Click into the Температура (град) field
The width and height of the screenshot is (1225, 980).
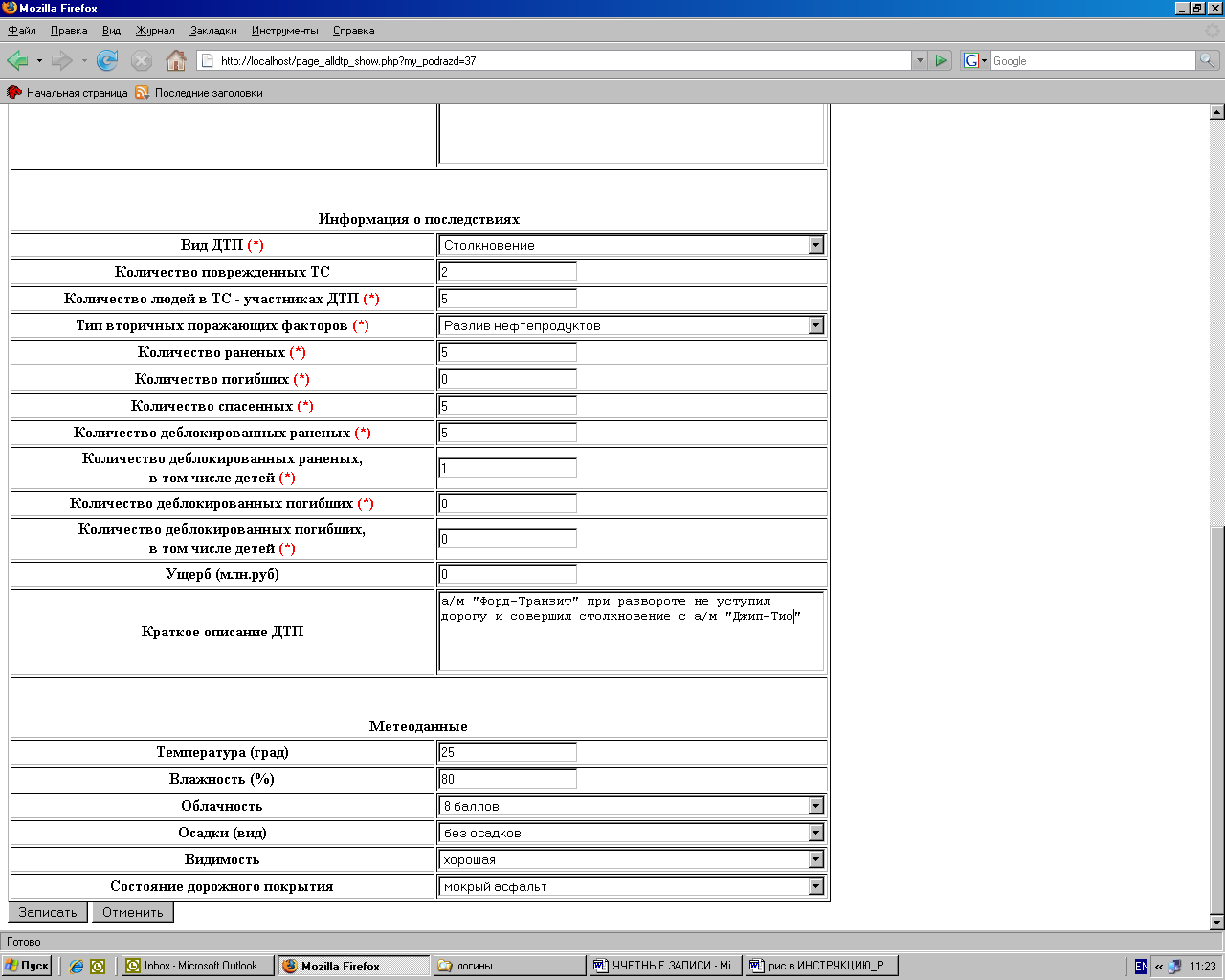[507, 752]
